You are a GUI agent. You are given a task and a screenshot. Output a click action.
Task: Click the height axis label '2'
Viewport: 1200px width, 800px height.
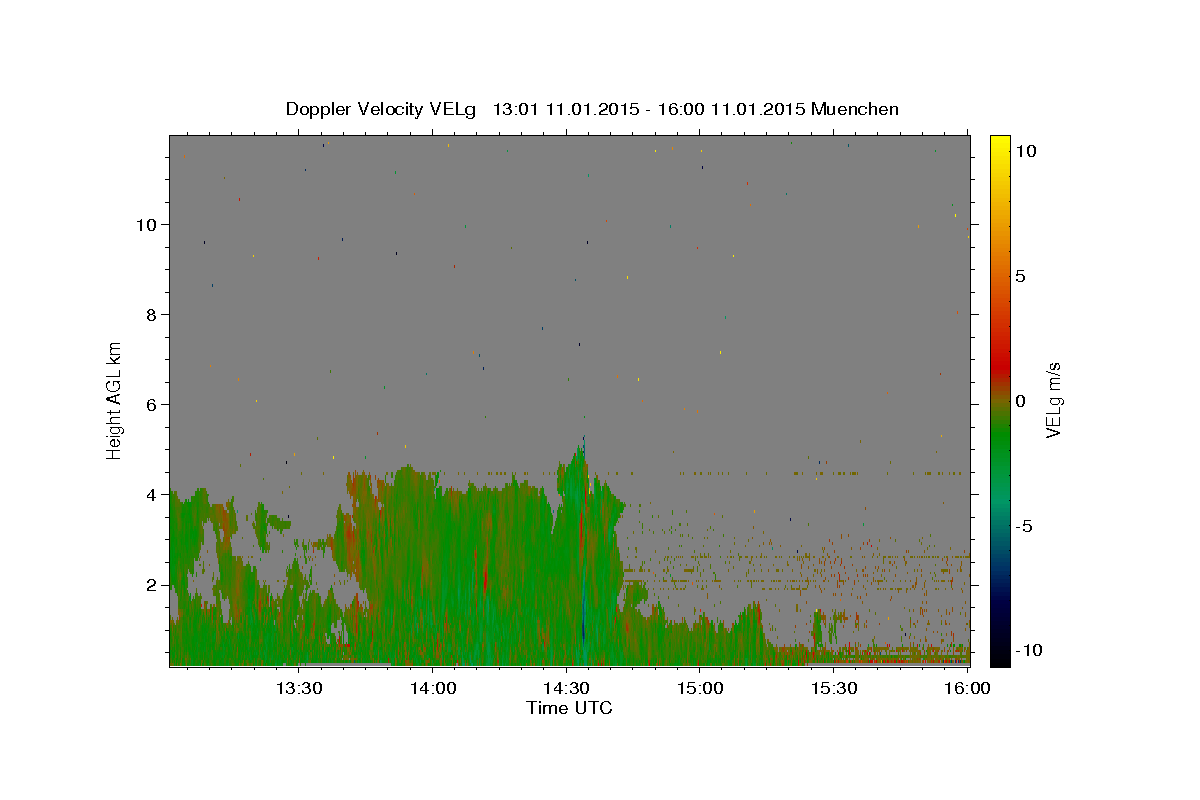click(152, 584)
